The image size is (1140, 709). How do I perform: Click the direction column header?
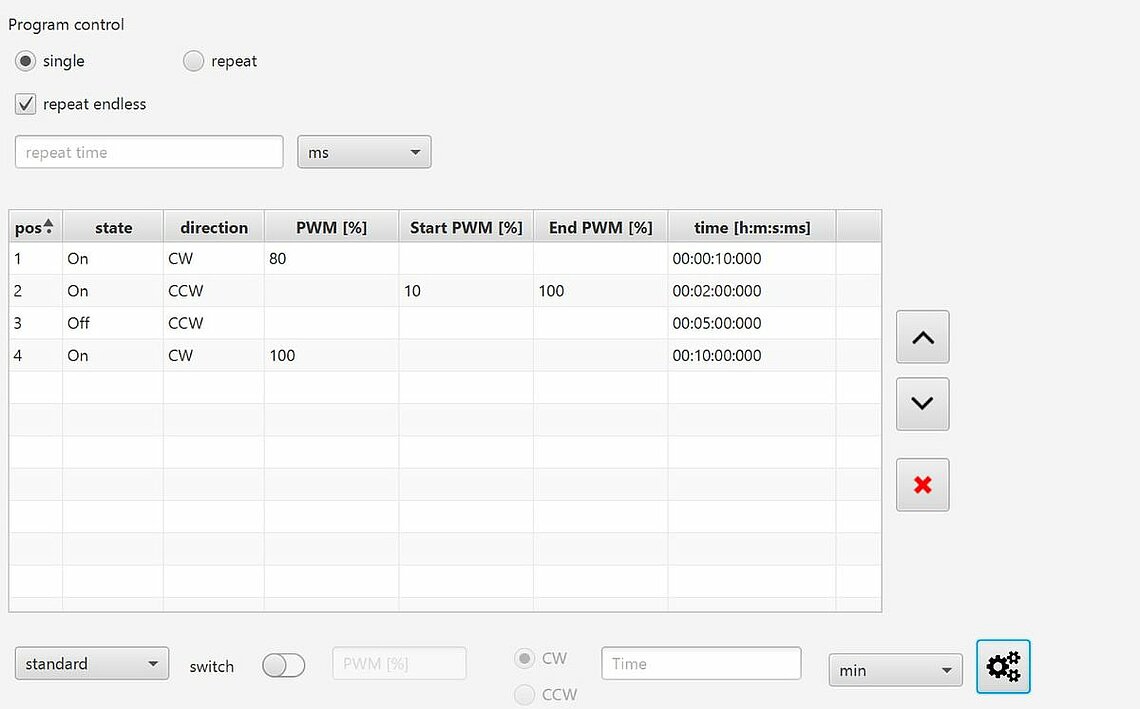coord(214,227)
